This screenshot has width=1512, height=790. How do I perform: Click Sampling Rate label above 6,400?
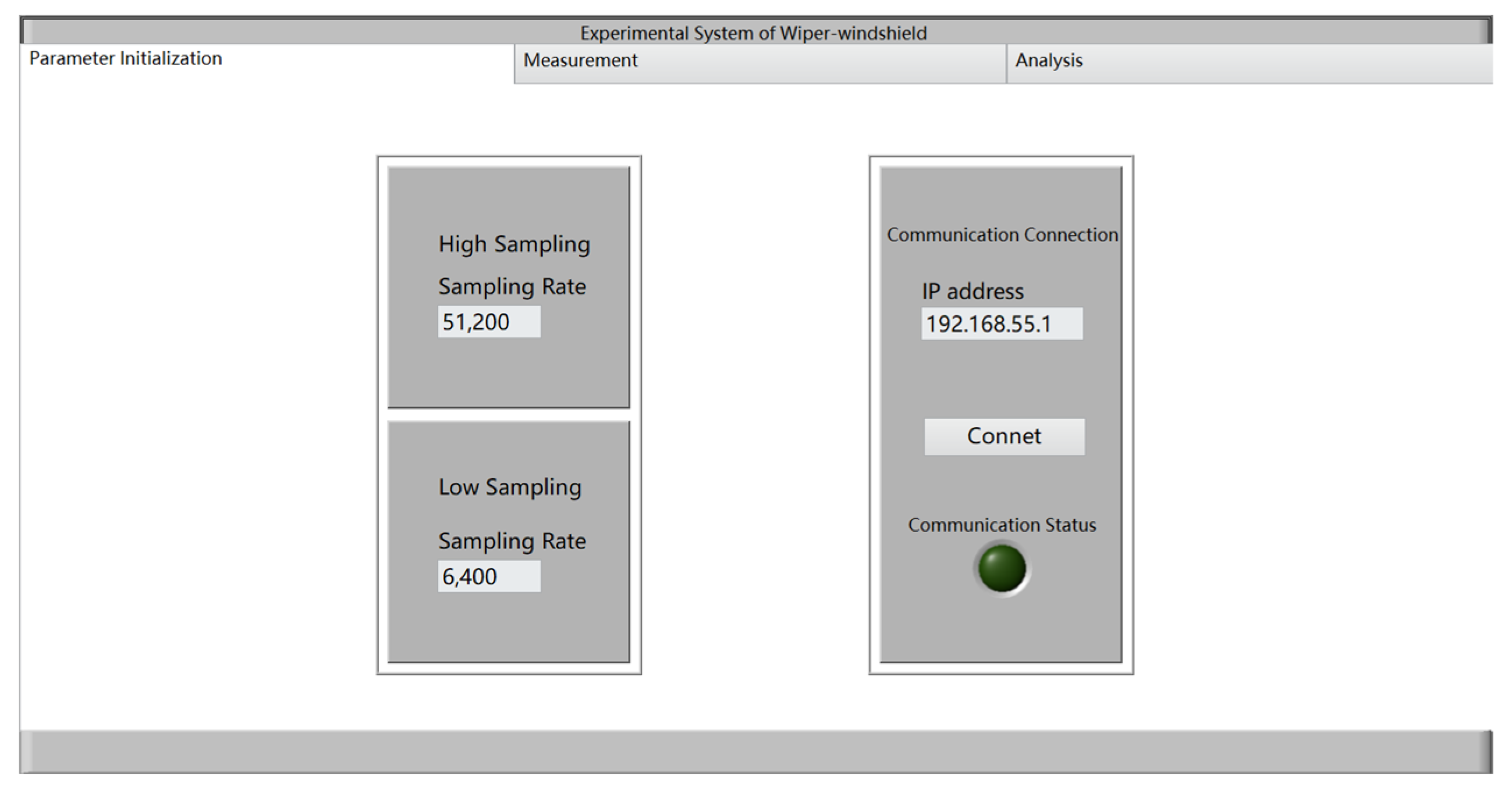[x=512, y=541]
